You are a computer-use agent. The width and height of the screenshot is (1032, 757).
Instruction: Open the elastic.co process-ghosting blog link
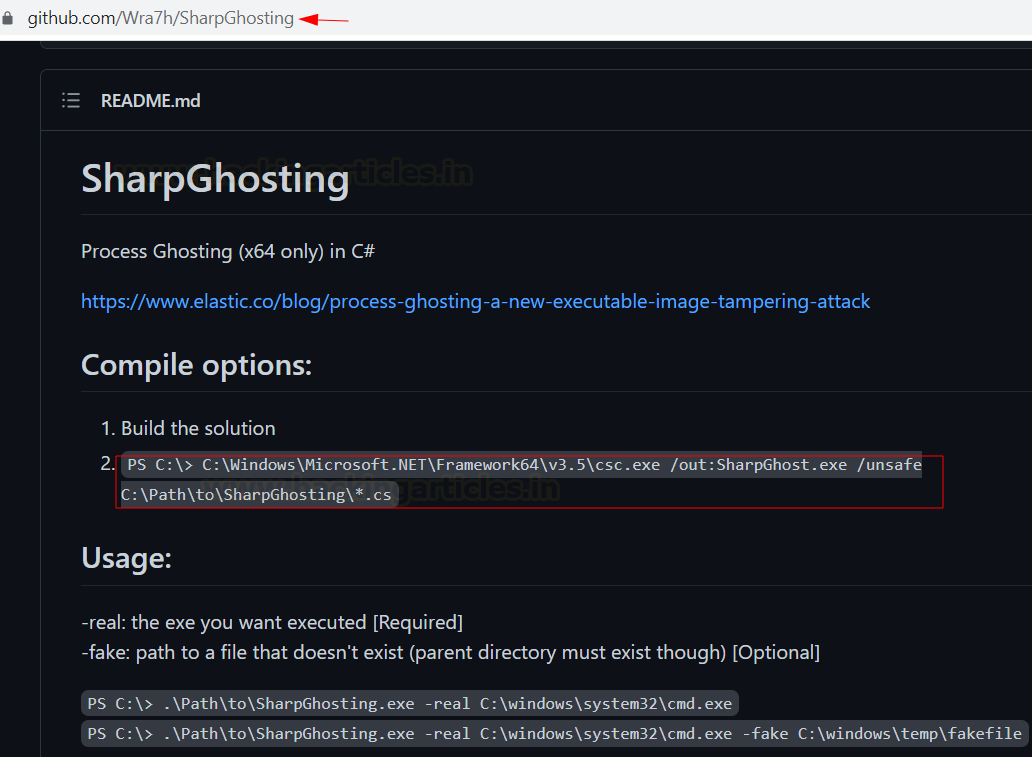[475, 301]
